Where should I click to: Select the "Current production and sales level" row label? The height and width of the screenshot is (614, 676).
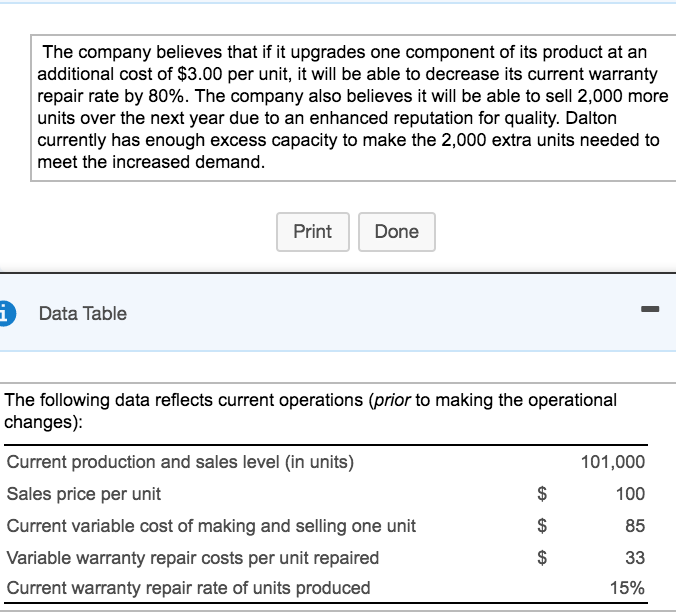pyautogui.click(x=180, y=462)
